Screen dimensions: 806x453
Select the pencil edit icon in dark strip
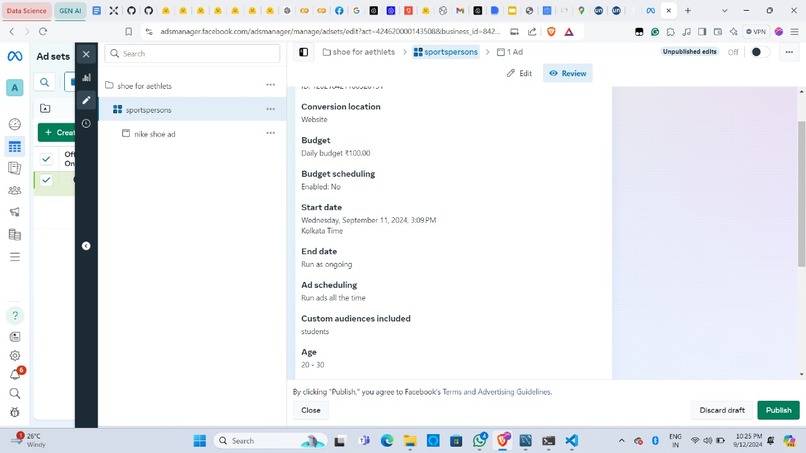click(86, 100)
